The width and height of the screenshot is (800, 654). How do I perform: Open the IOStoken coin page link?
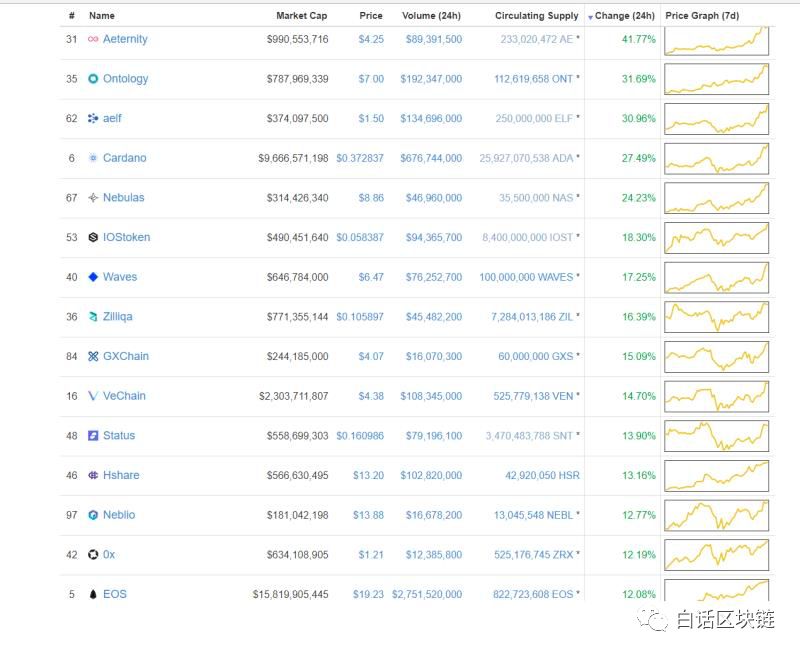tap(127, 237)
